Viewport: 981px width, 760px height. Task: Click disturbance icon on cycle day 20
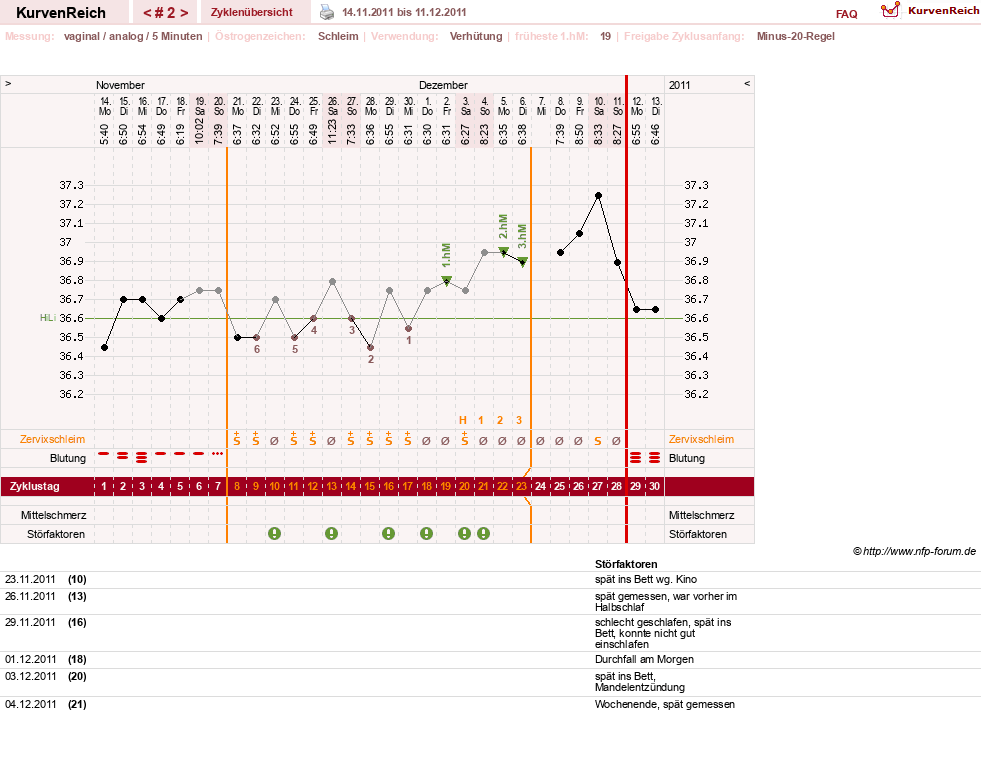(x=464, y=534)
